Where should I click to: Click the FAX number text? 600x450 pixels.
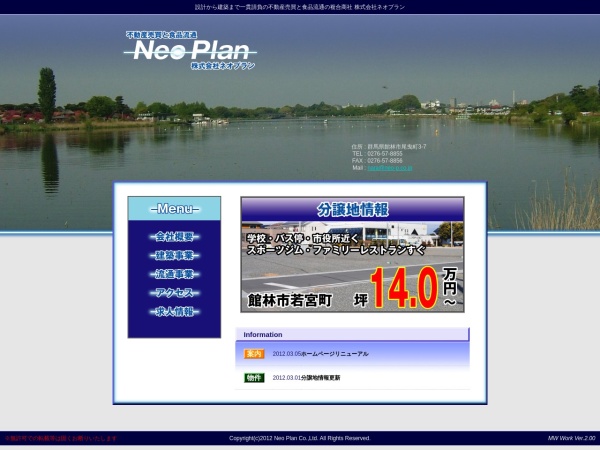[x=377, y=161]
